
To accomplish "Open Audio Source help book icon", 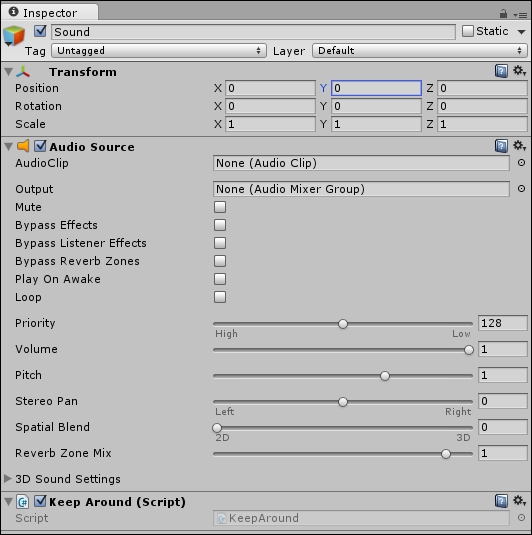I will 501,146.
